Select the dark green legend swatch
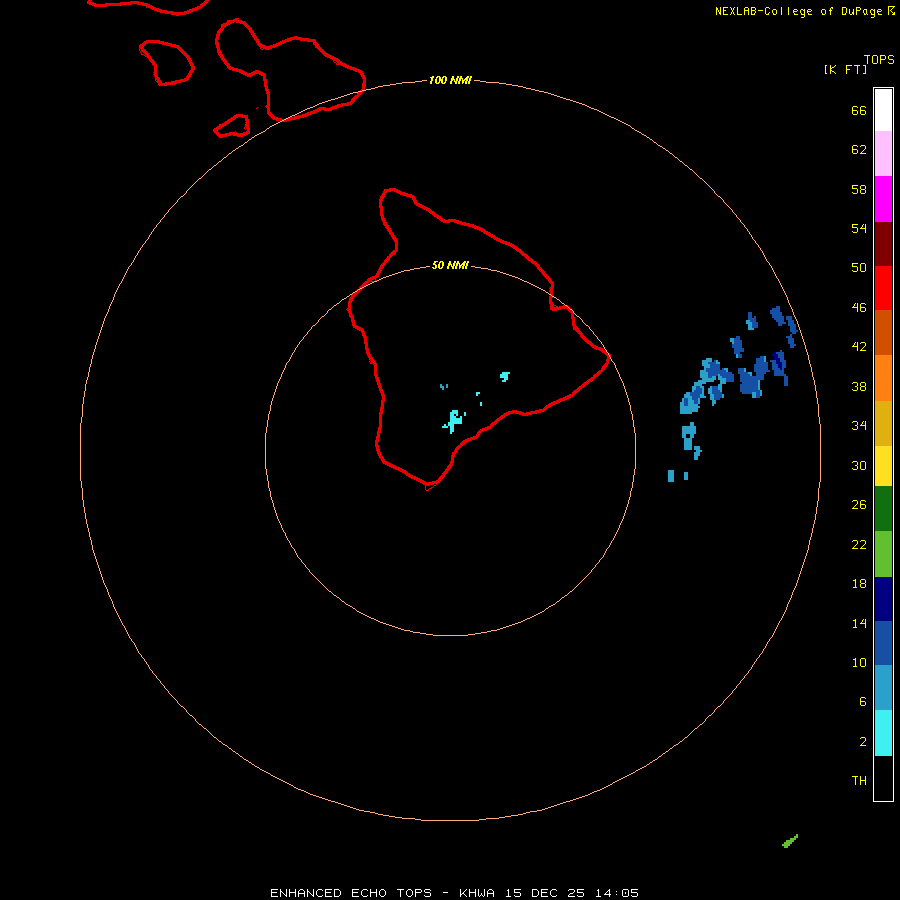The height and width of the screenshot is (900, 900). click(883, 509)
